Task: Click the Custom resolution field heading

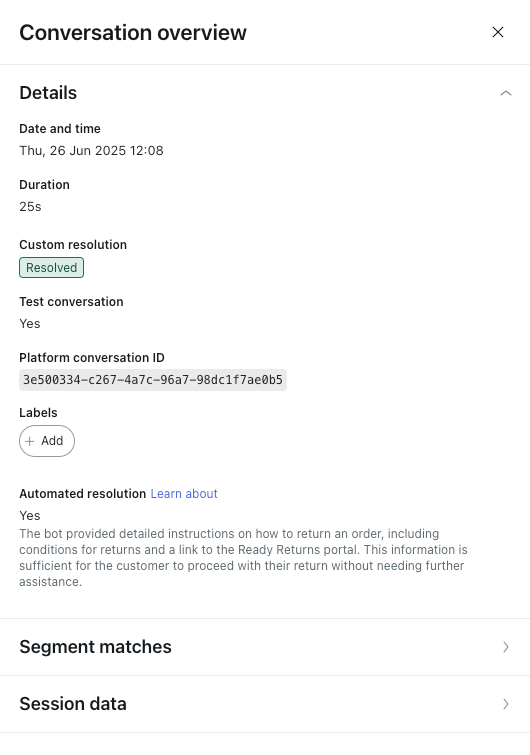Action: [x=73, y=245]
